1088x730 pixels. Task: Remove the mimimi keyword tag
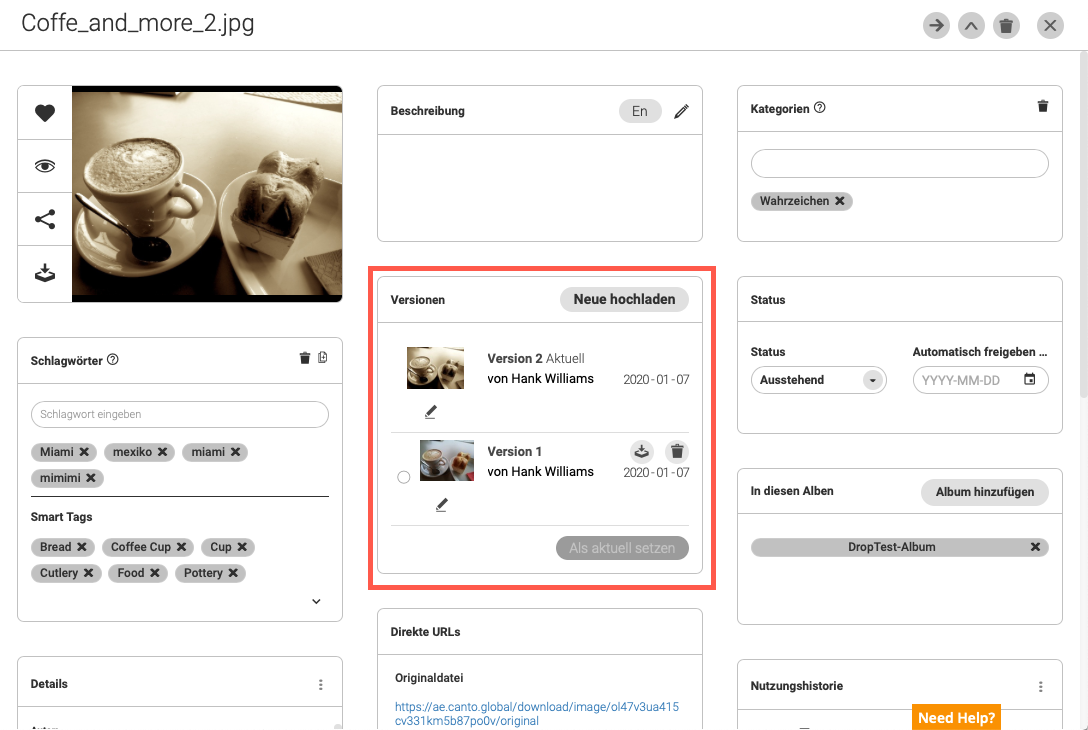[x=90, y=477]
